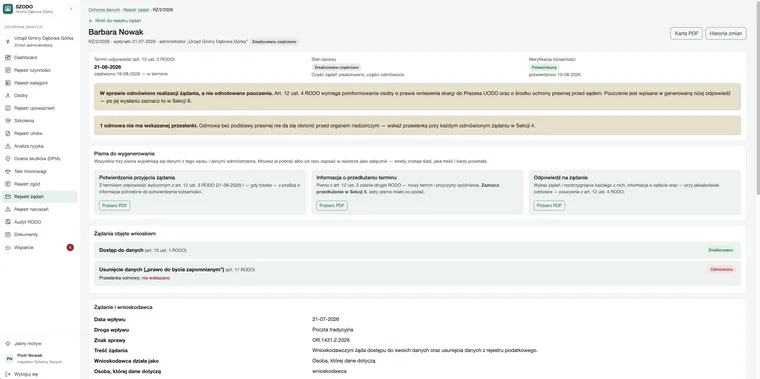Click the page vertical scrollbar
760x379 pixels.
click(x=758, y=97)
